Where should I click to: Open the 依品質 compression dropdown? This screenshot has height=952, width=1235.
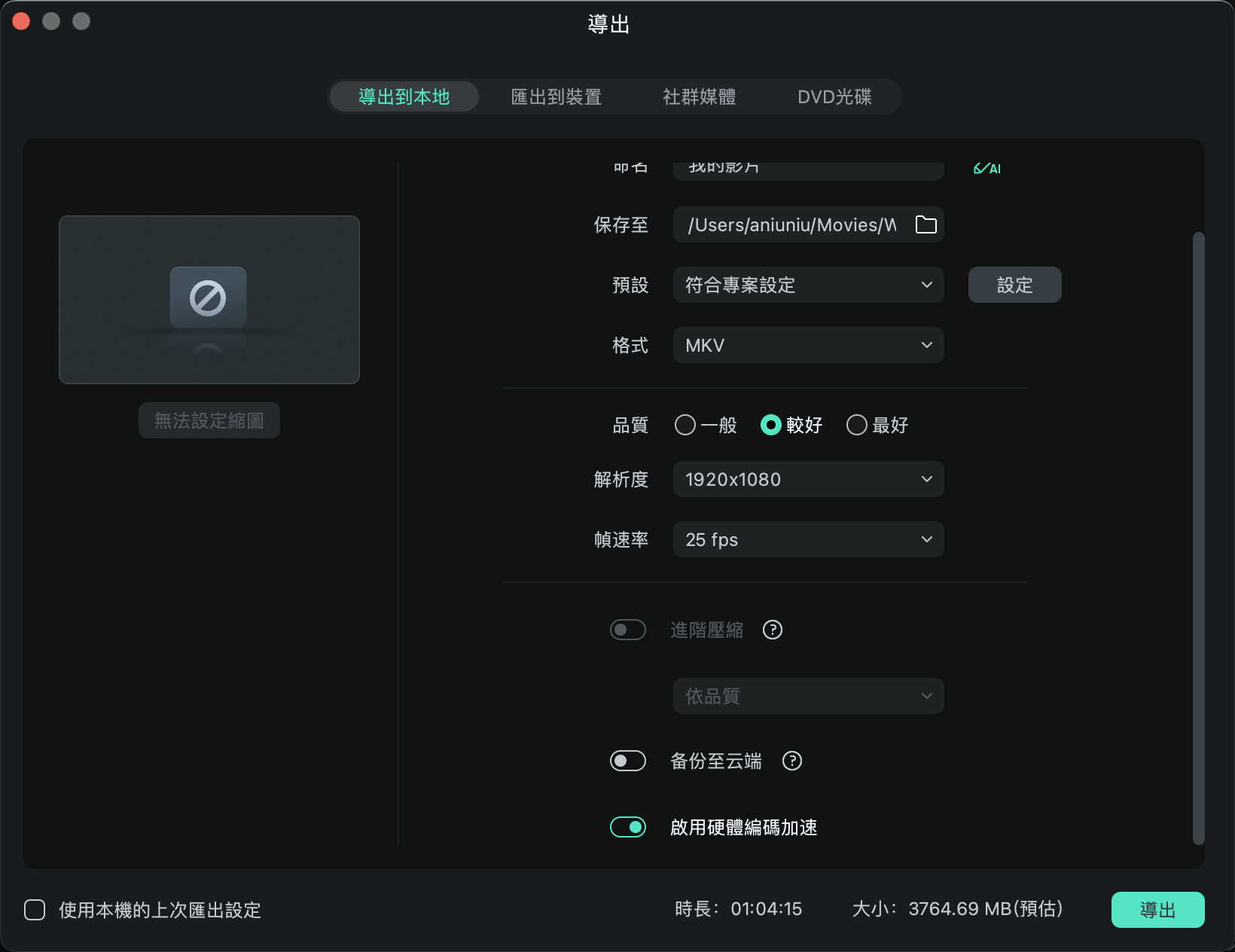[x=808, y=696]
